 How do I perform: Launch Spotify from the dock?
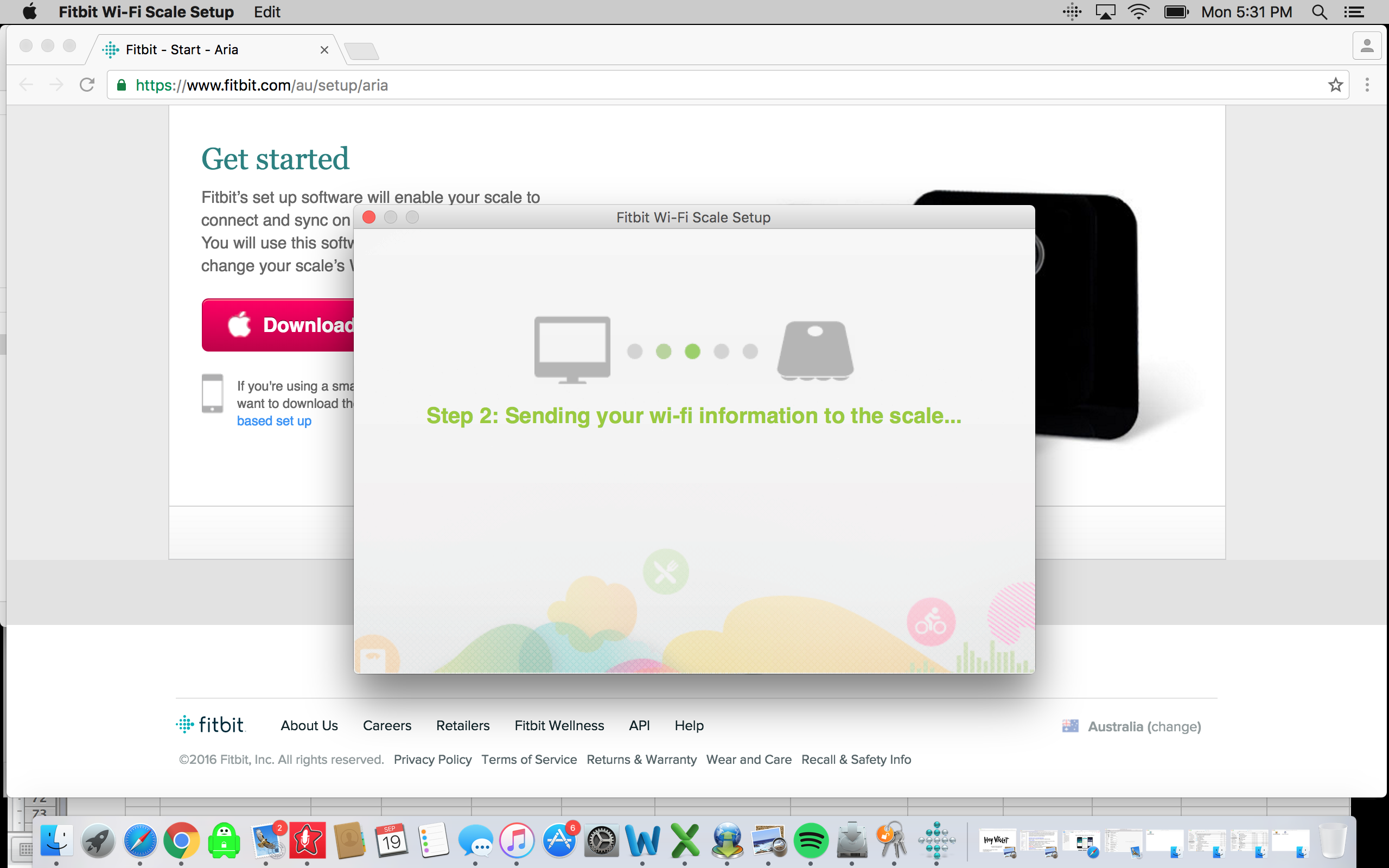pyautogui.click(x=812, y=839)
